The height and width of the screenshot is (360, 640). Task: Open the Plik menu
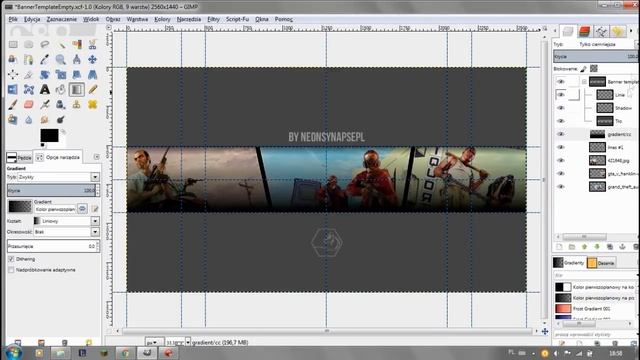pos(13,19)
